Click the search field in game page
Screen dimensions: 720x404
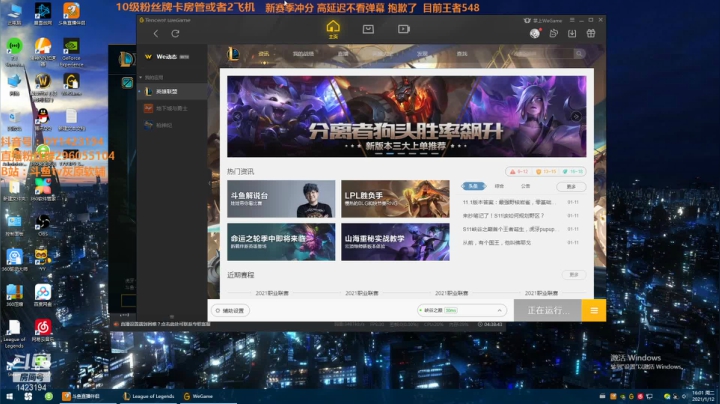(543, 54)
